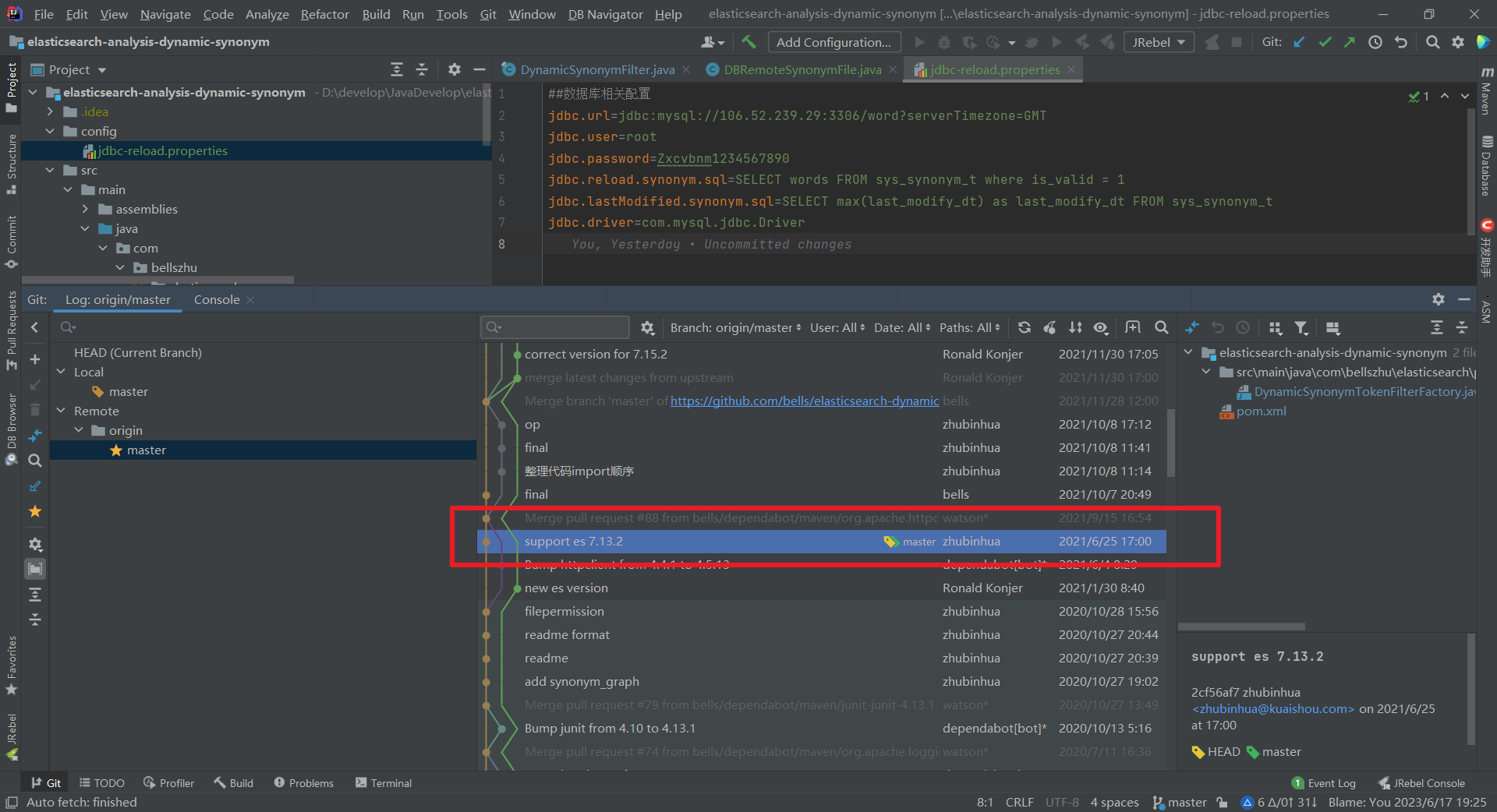This screenshot has height=812, width=1497.
Task: Click the Group By icon in changes toolbar
Action: pyautogui.click(x=1276, y=327)
